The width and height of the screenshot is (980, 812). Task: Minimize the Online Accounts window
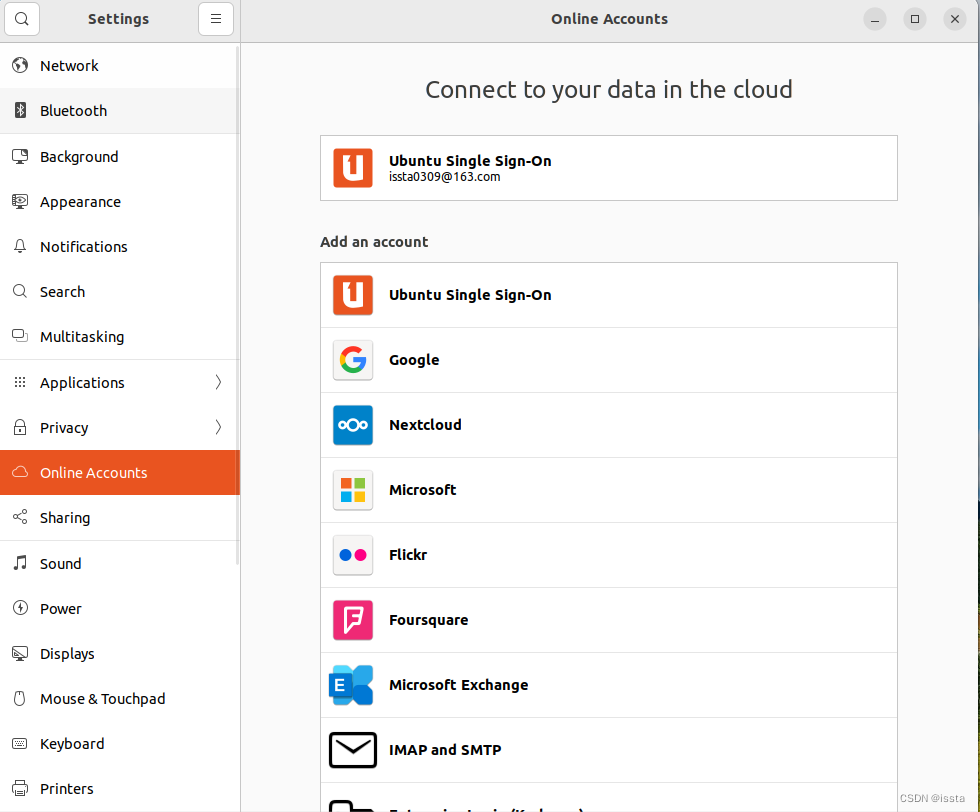tap(875, 19)
